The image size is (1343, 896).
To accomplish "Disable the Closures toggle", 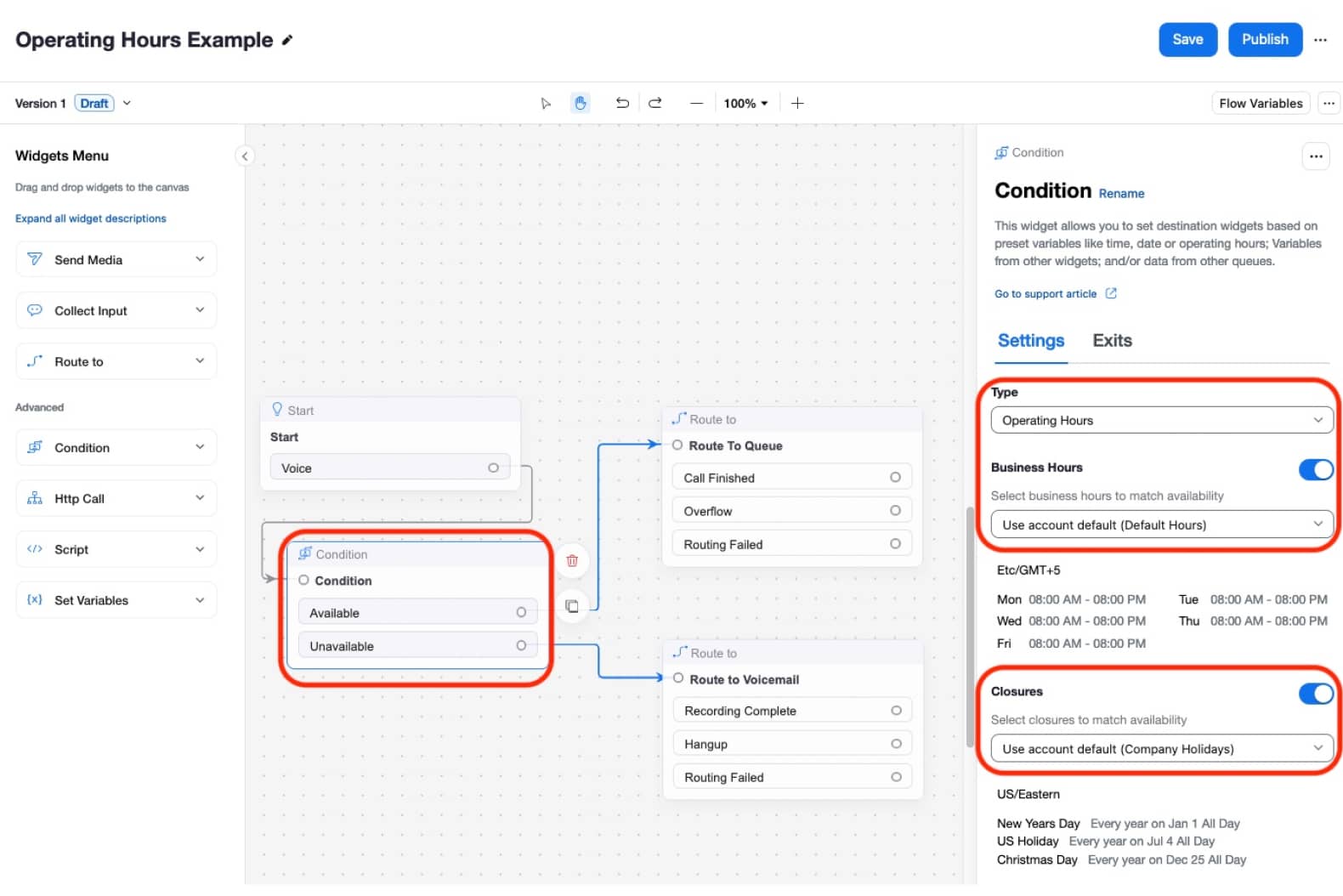I will click(1315, 694).
